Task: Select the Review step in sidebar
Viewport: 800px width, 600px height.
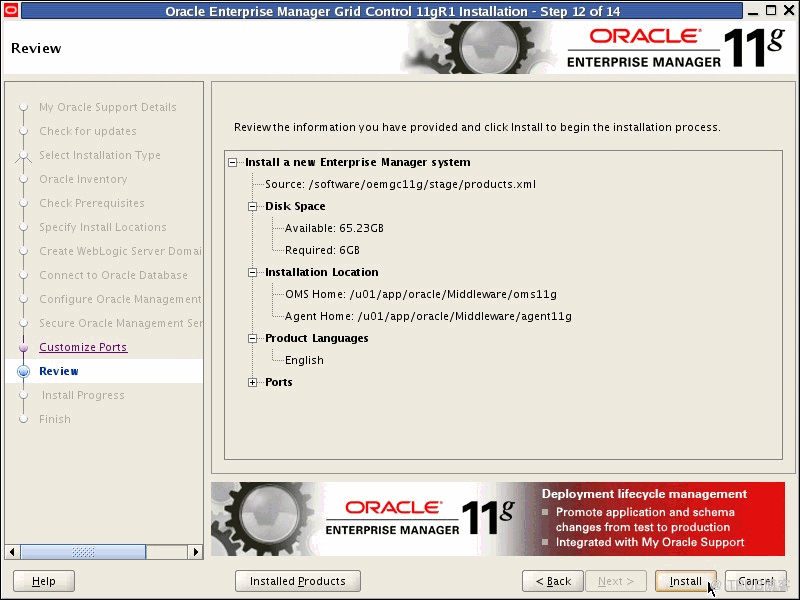Action: click(59, 371)
